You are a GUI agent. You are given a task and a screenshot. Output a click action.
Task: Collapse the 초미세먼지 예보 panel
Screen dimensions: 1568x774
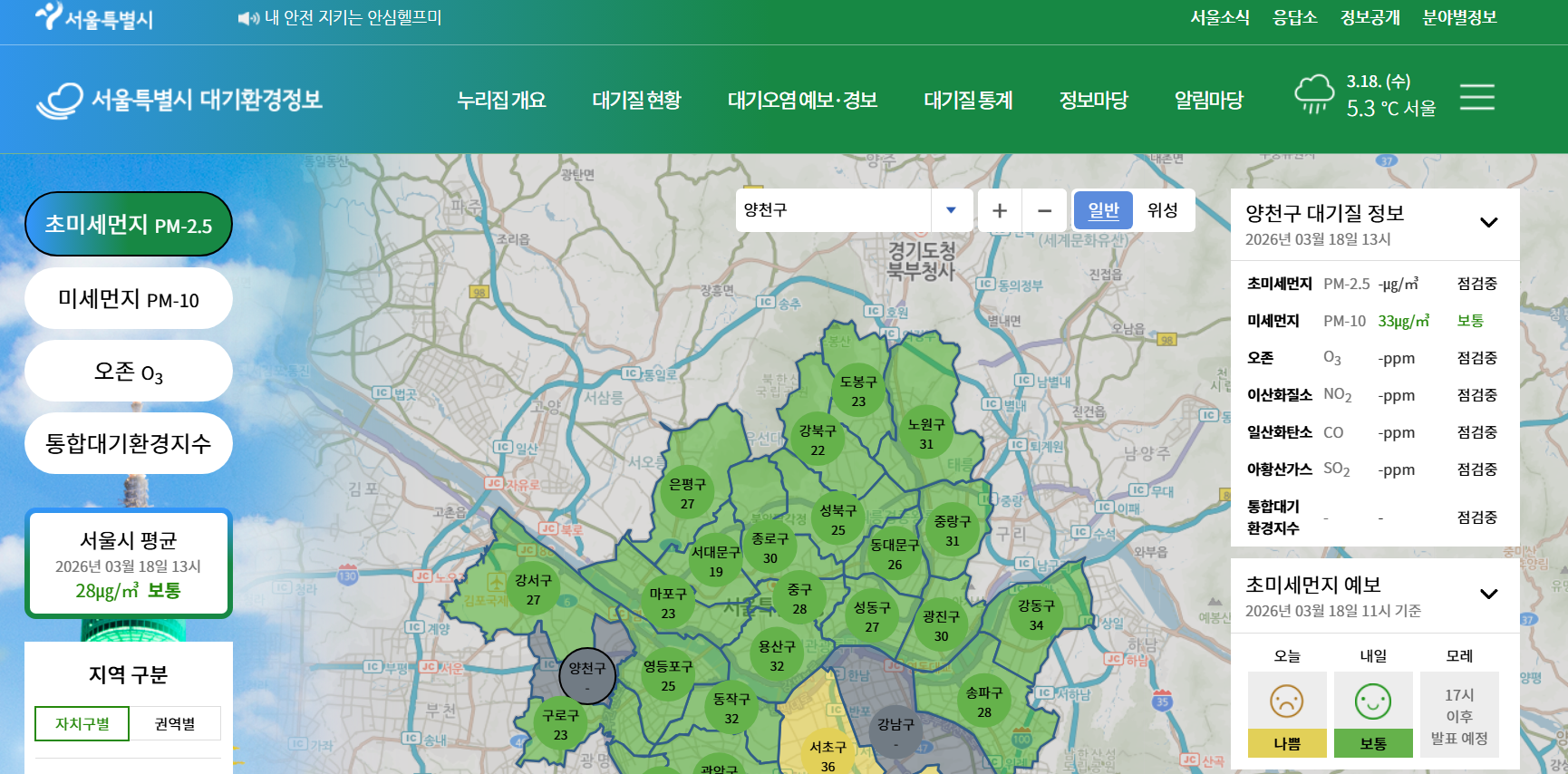tap(1488, 594)
